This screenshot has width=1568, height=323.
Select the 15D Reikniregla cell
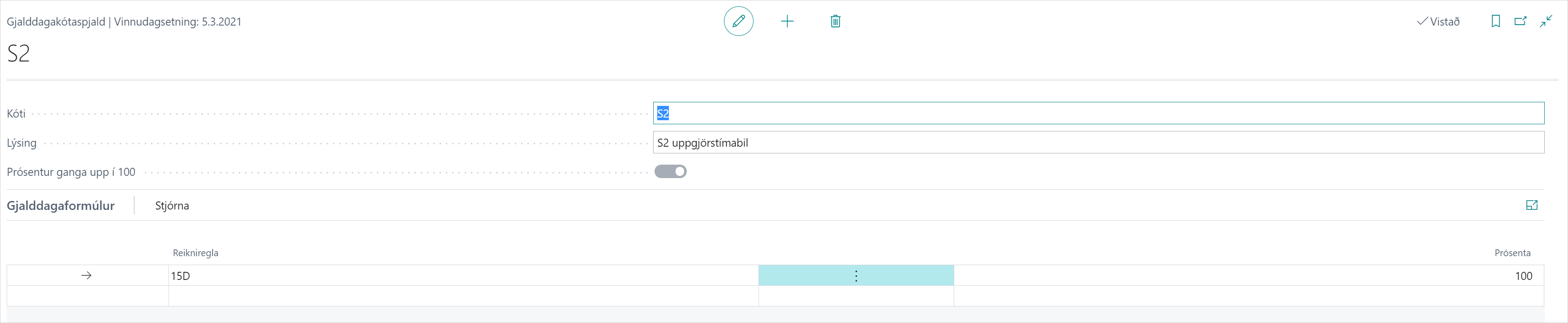[x=463, y=276]
